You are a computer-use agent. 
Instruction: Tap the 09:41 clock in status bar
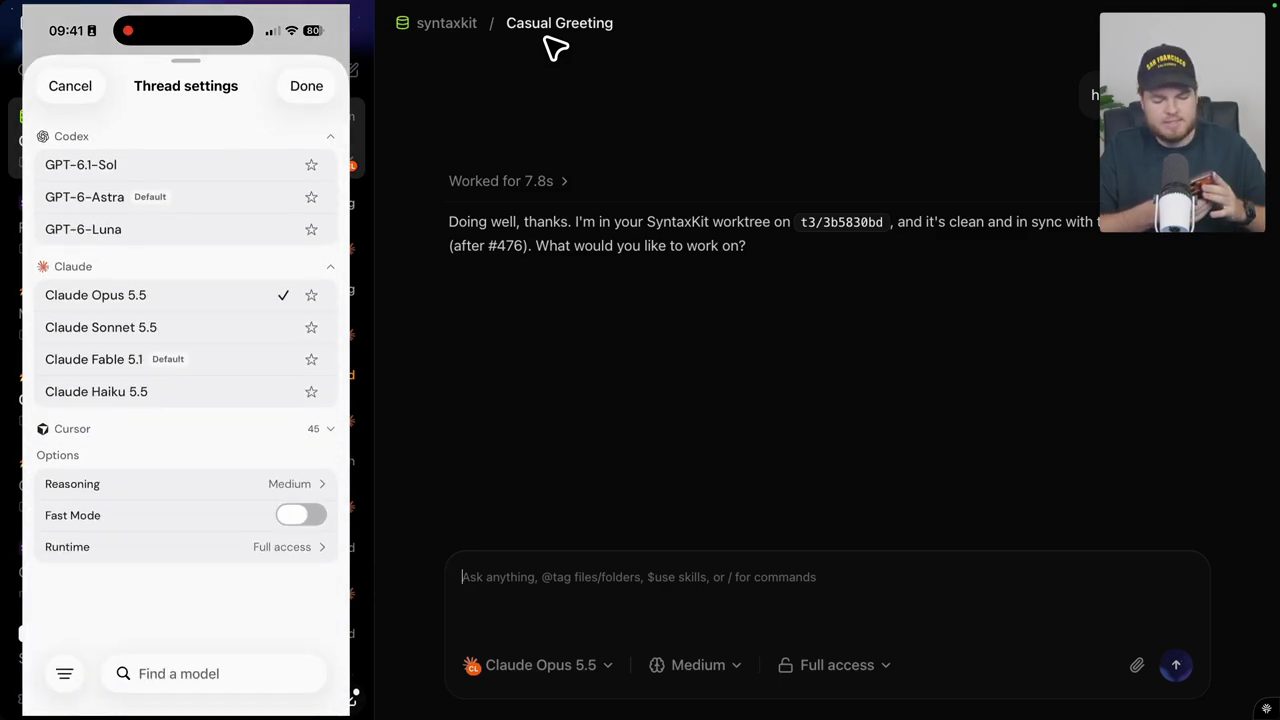(x=66, y=31)
